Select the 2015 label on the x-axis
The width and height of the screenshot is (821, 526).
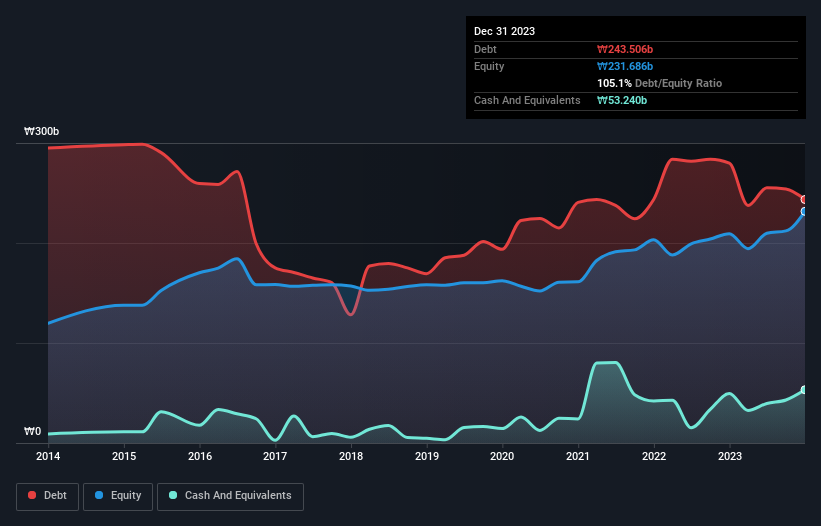click(124, 456)
